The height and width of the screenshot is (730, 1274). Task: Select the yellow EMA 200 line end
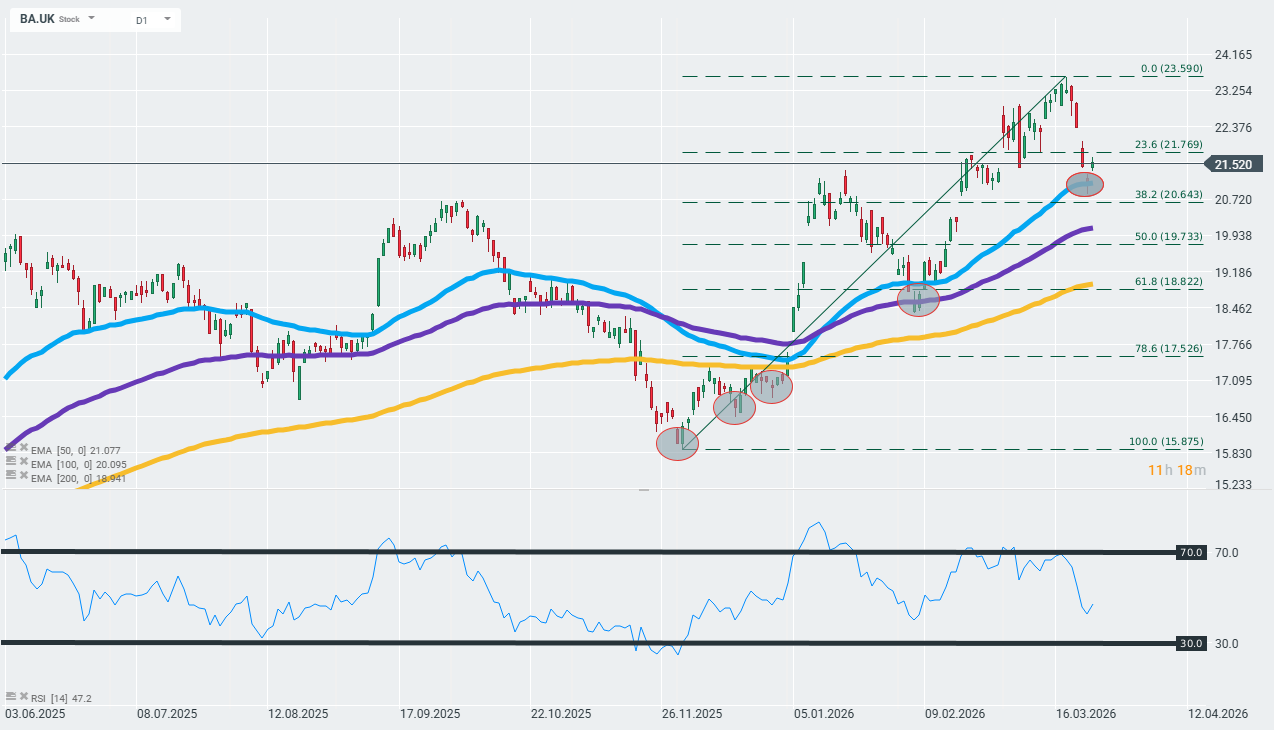1087,284
